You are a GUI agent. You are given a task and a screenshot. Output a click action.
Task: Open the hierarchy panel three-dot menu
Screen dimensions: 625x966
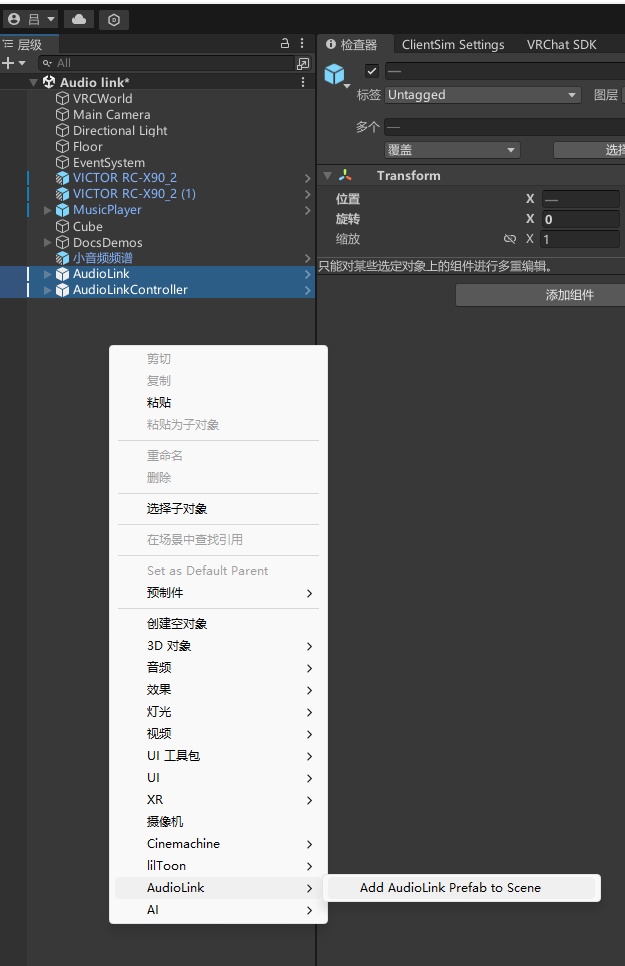point(302,44)
